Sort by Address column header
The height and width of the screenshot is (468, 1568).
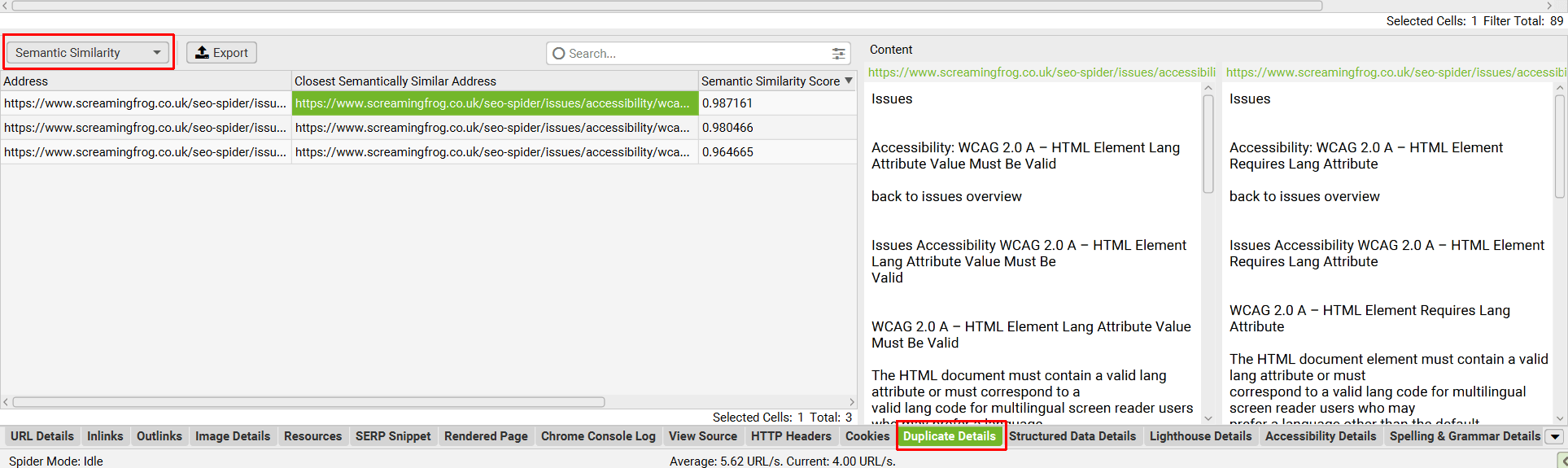[146, 81]
